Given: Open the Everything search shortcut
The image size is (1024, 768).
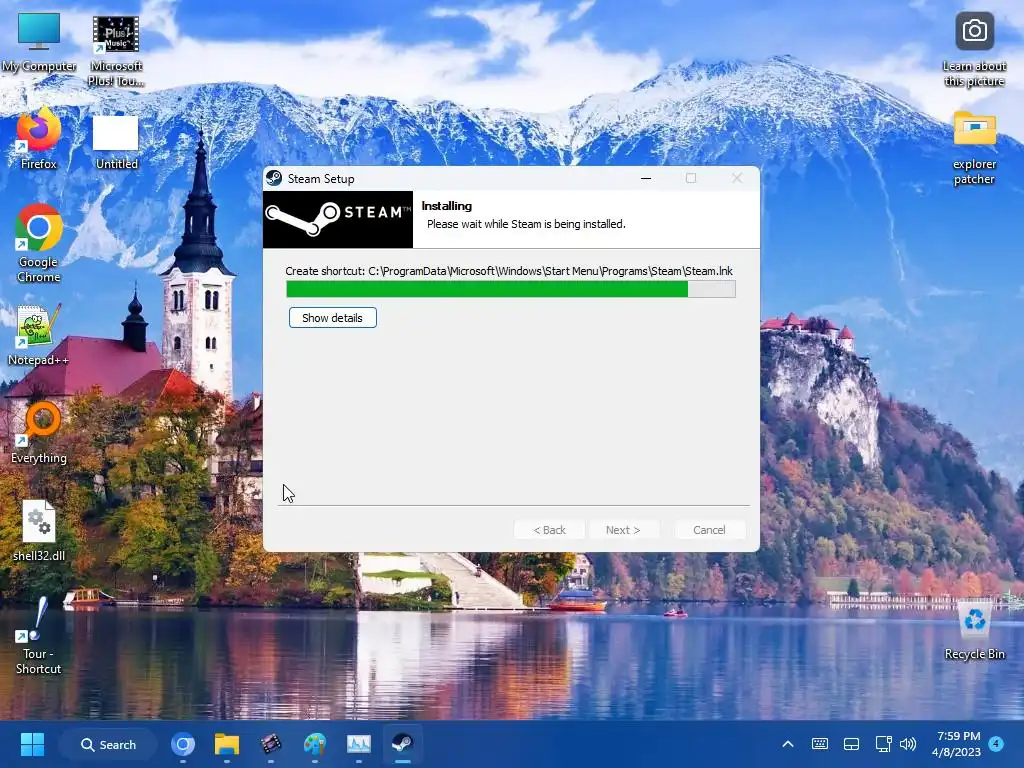Looking at the screenshot, I should coord(39,432).
